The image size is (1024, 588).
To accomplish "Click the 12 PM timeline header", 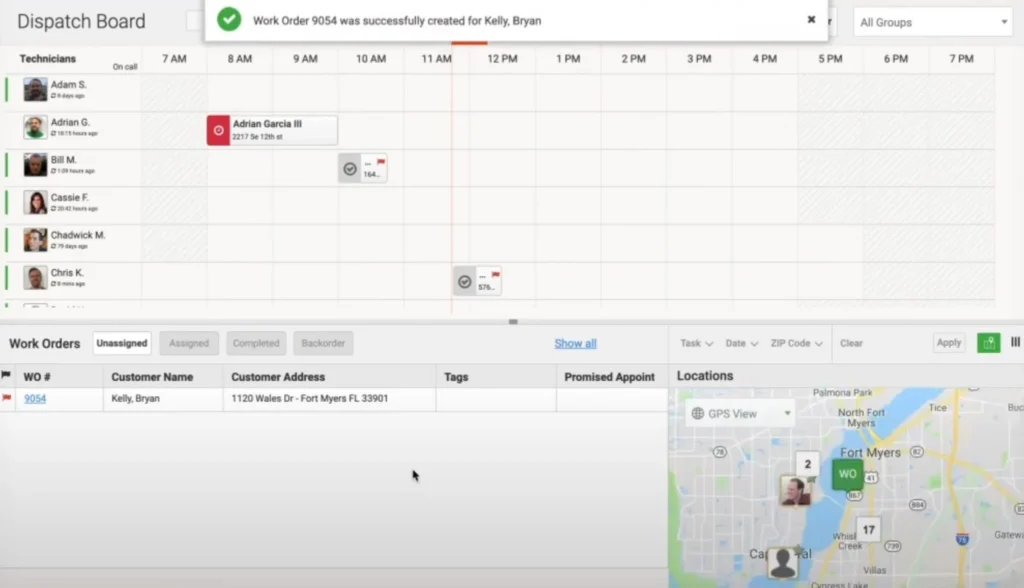I will pyautogui.click(x=502, y=59).
